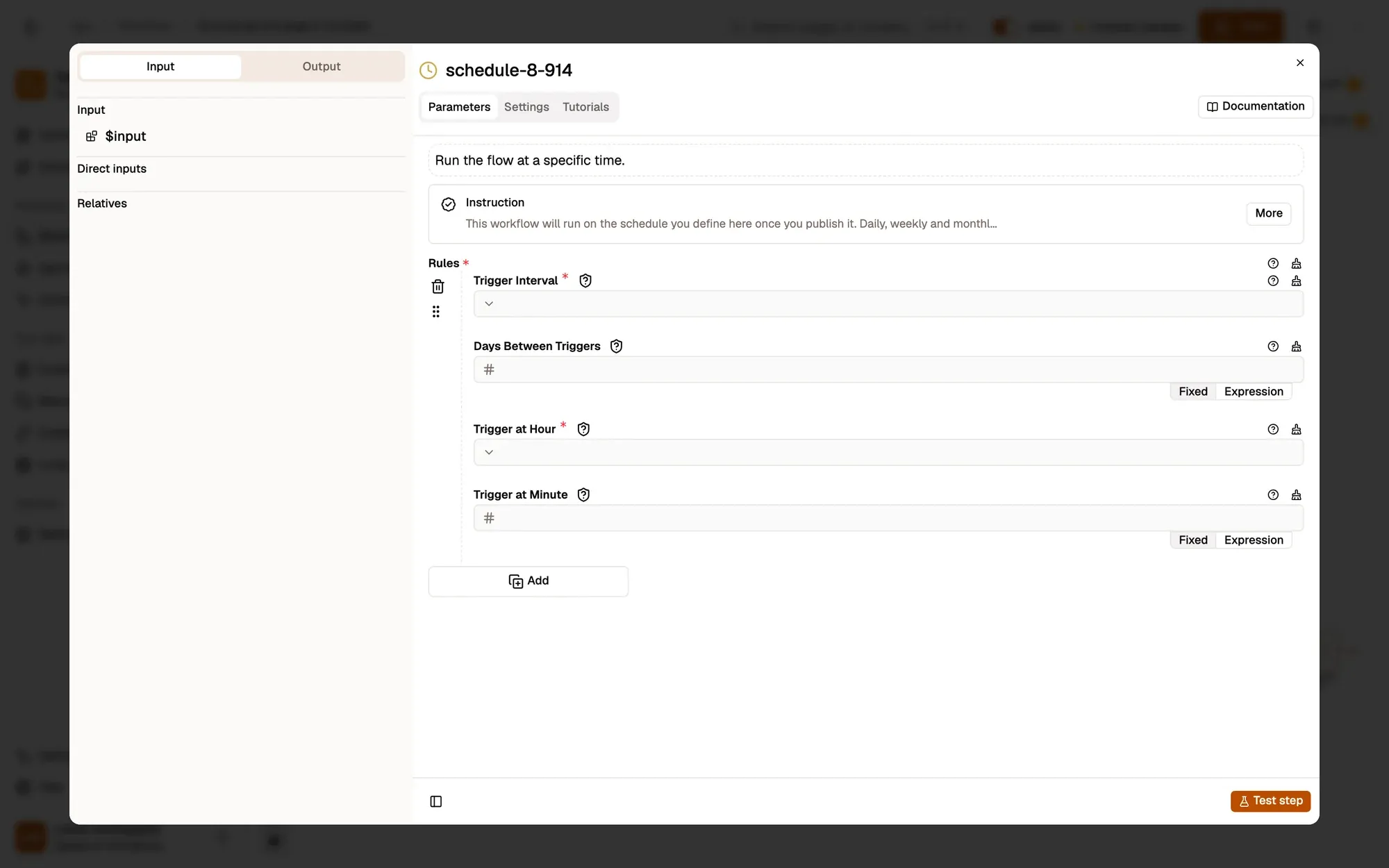Add a new schedule rule
The height and width of the screenshot is (868, 1389).
pyautogui.click(x=529, y=581)
